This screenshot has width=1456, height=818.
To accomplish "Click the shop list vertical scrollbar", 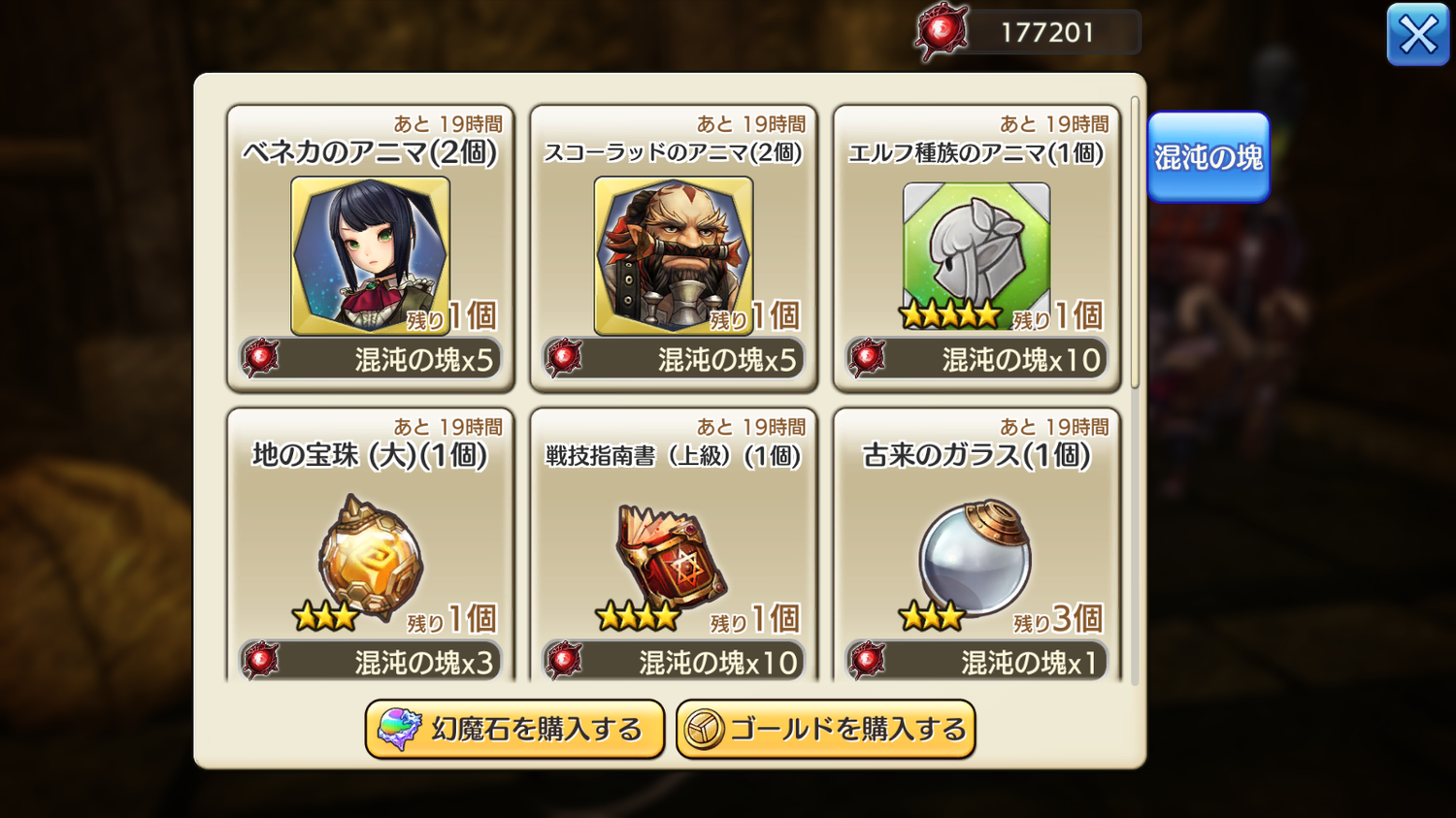I will click(x=1135, y=243).
